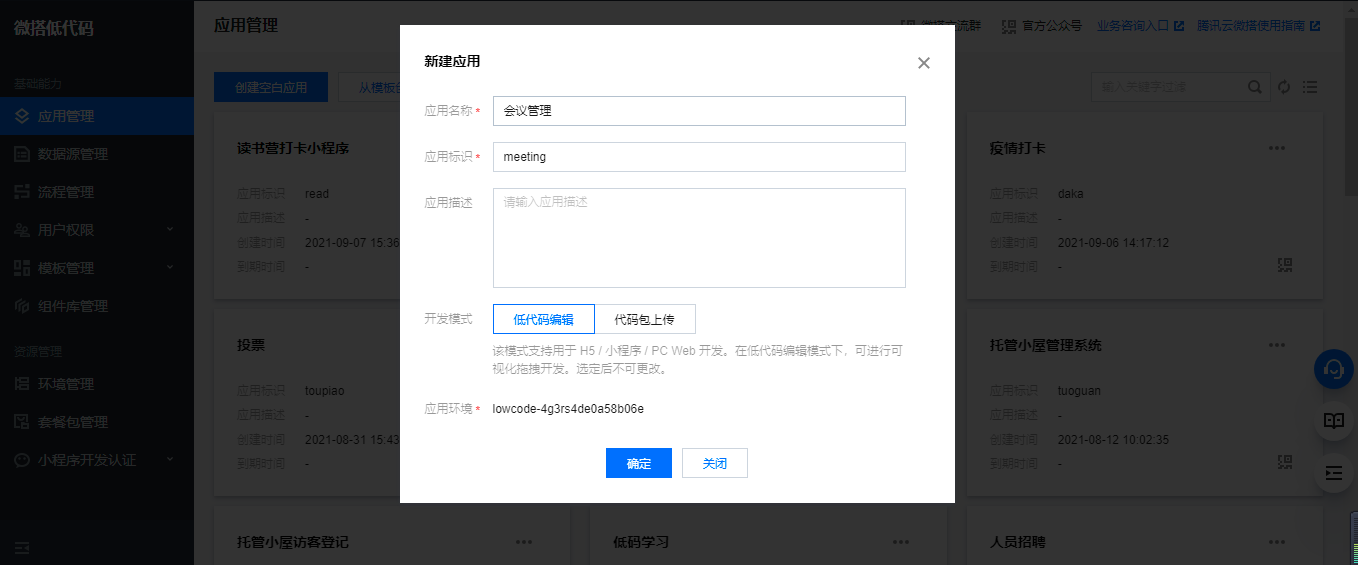Show QR code for 疫情打卡 card
Image resolution: width=1358 pixels, height=565 pixels.
1285,265
